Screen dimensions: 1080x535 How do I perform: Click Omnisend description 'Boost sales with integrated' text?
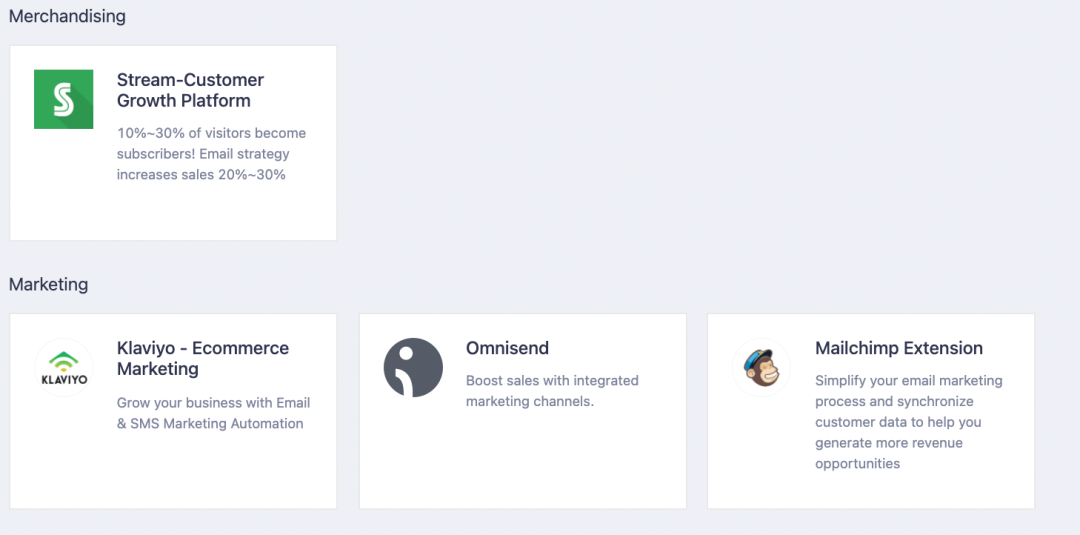pos(552,381)
